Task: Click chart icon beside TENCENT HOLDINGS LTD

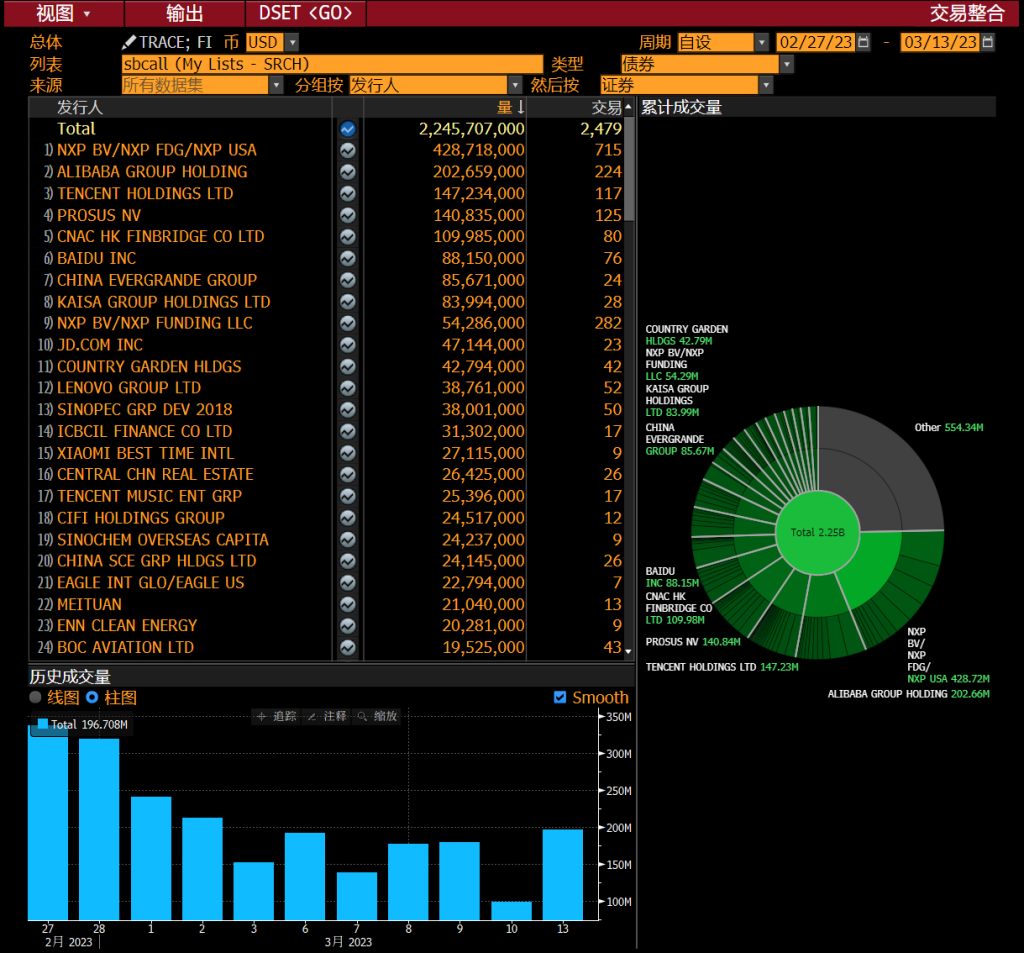Action: click(347, 194)
